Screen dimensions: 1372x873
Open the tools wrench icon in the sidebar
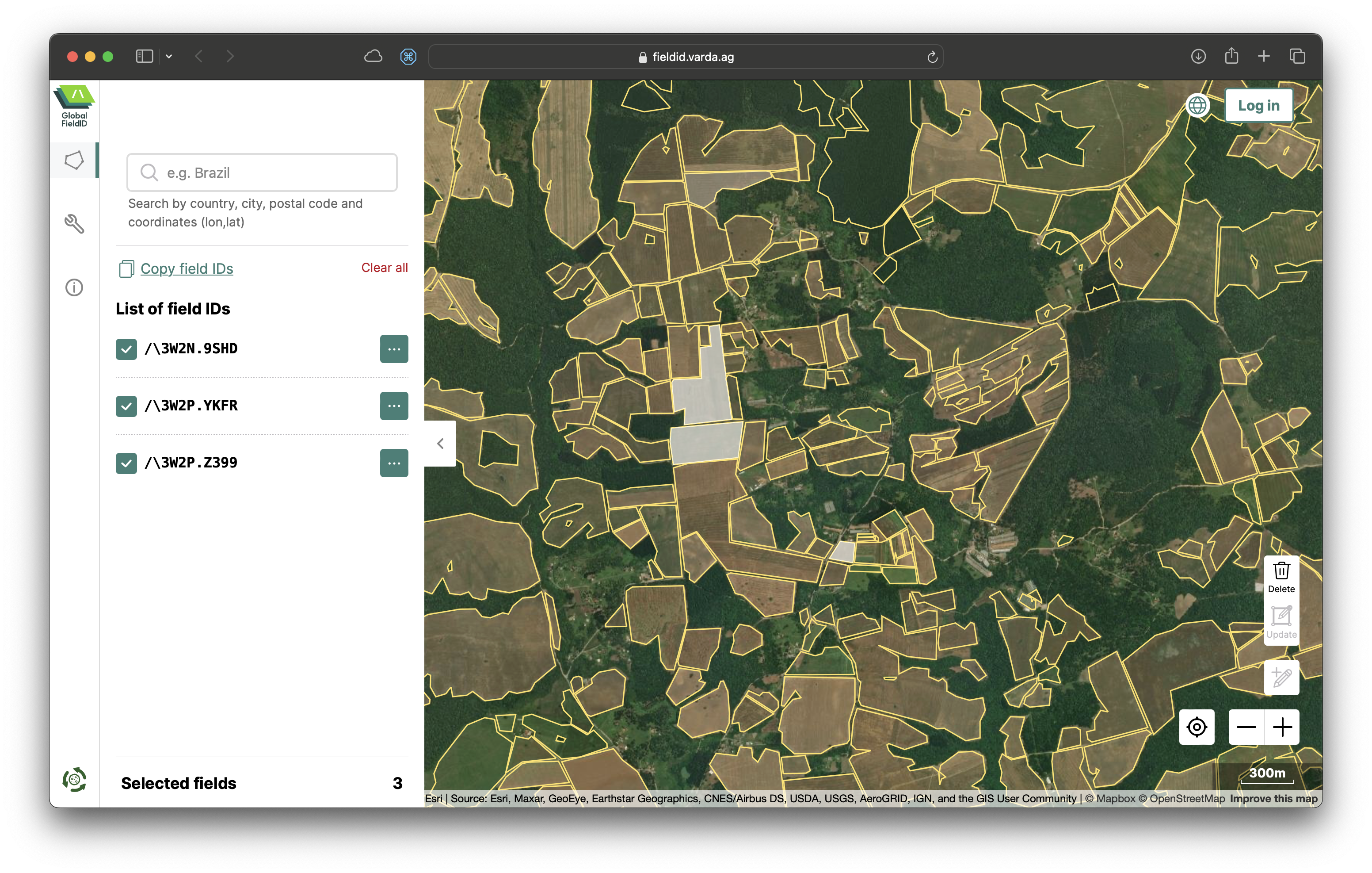tap(74, 223)
